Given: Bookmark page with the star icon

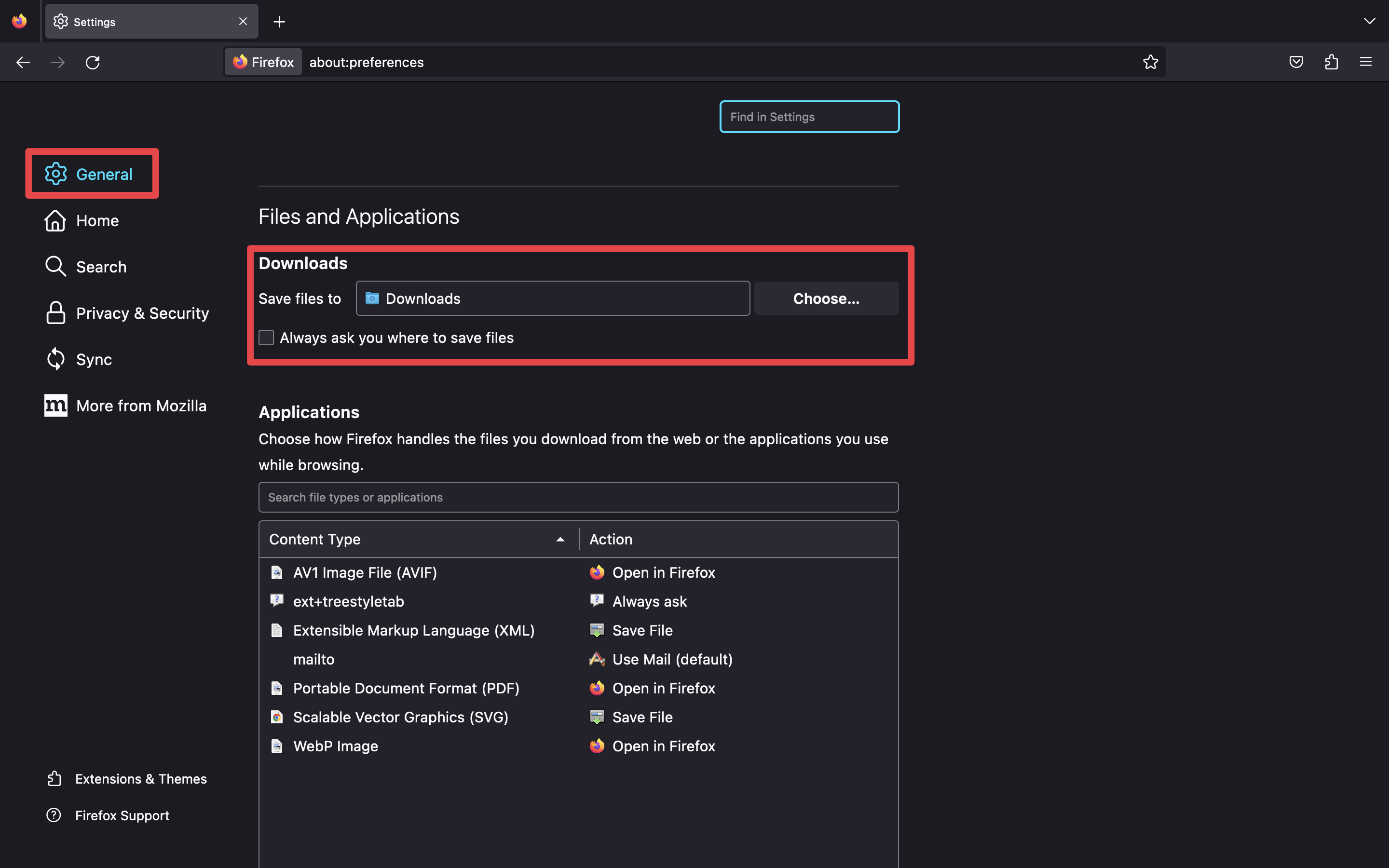Looking at the screenshot, I should click(x=1150, y=62).
